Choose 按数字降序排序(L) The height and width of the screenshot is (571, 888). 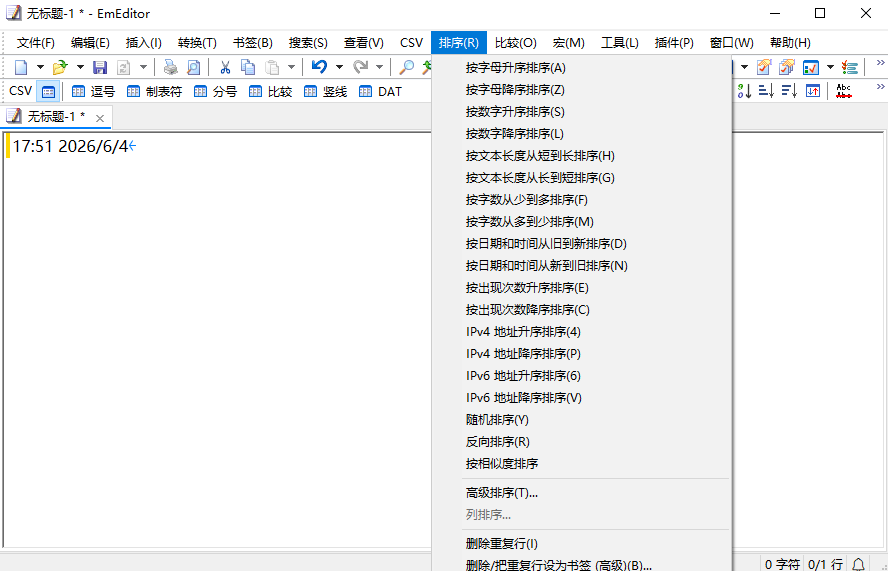pos(582,134)
